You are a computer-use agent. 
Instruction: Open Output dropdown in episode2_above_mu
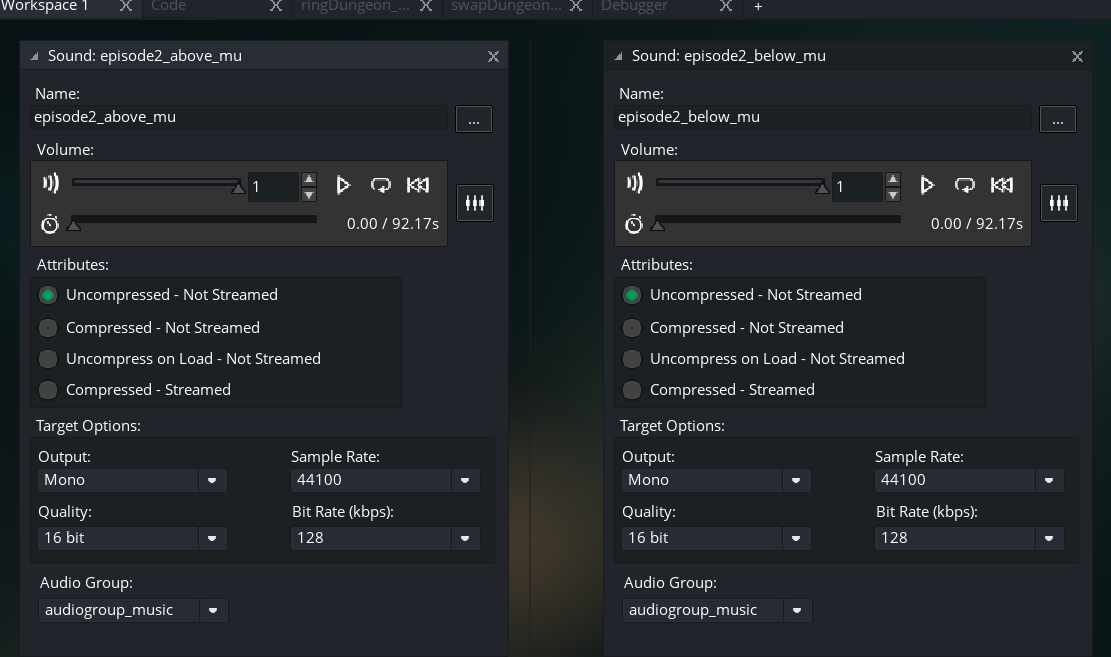pyautogui.click(x=212, y=481)
